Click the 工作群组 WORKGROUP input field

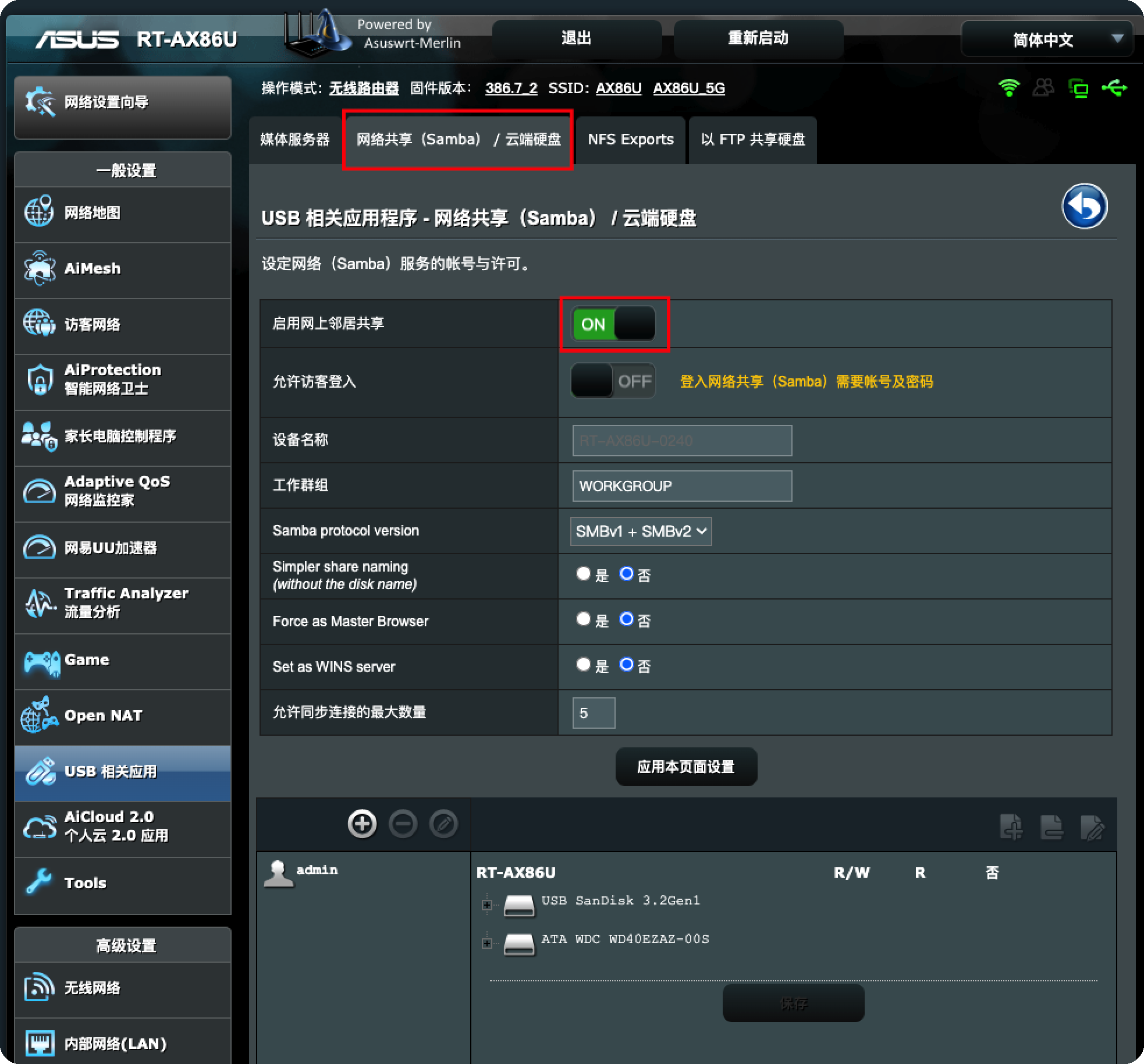682,486
